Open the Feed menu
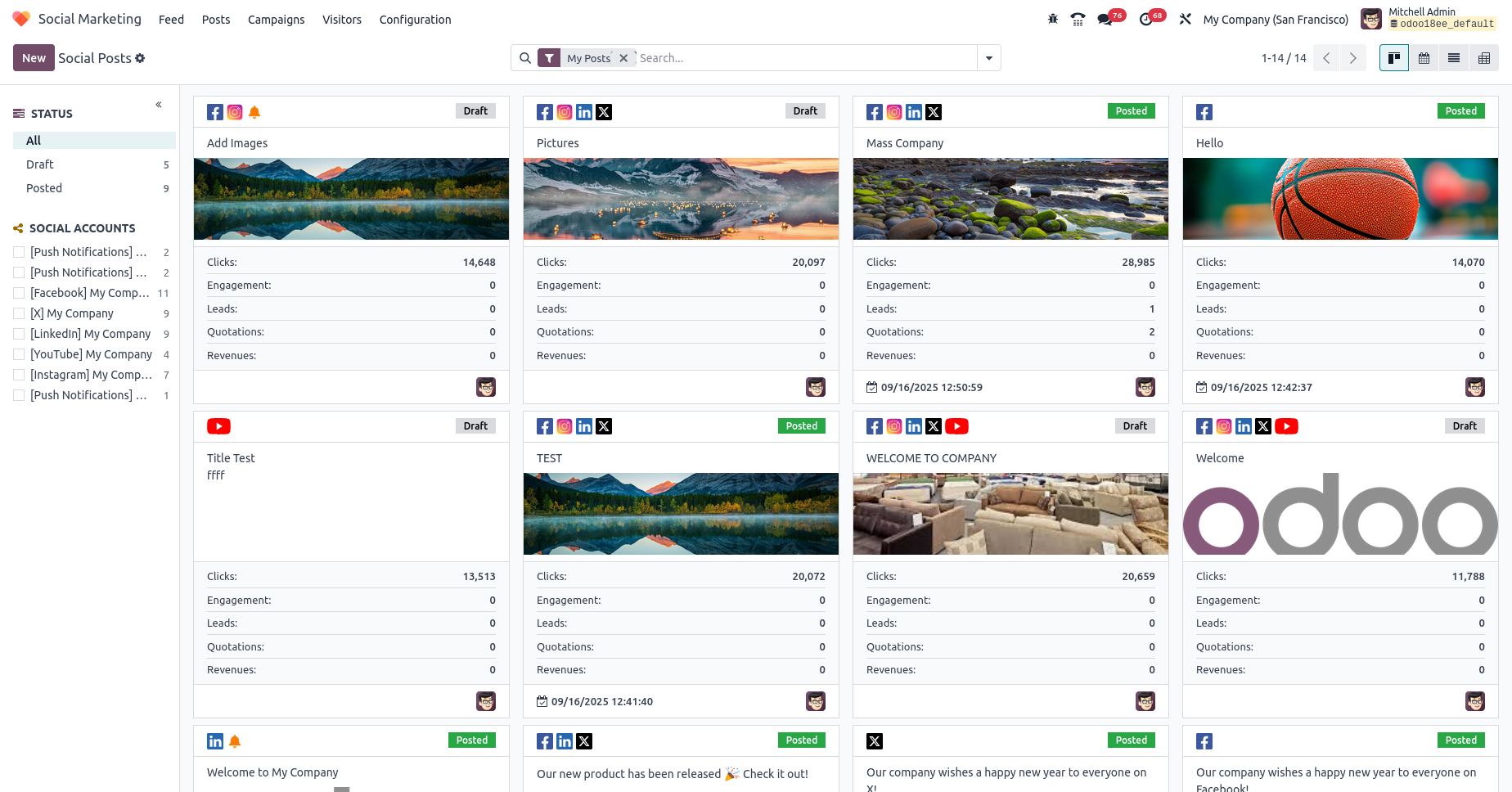The image size is (1512, 792). (171, 20)
